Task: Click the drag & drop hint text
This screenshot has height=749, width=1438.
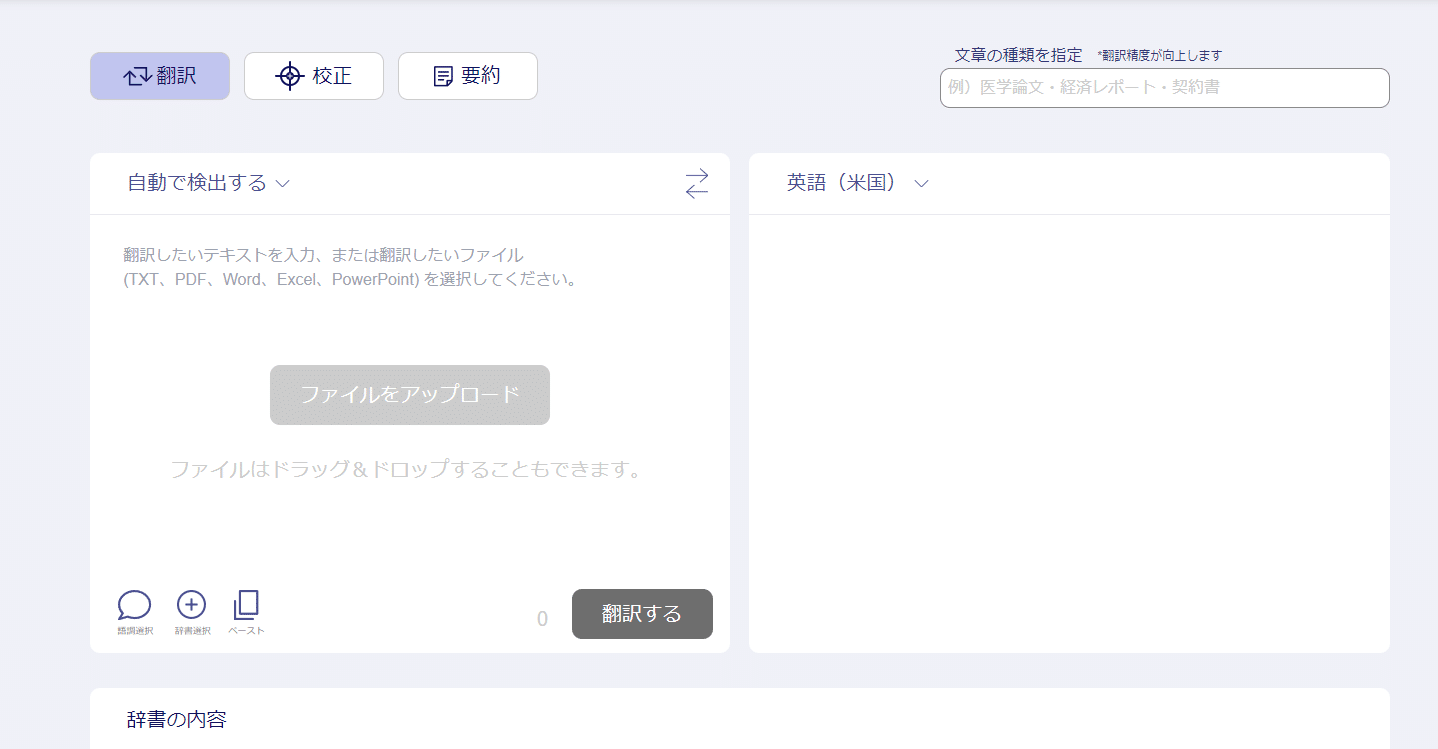Action: [x=405, y=469]
